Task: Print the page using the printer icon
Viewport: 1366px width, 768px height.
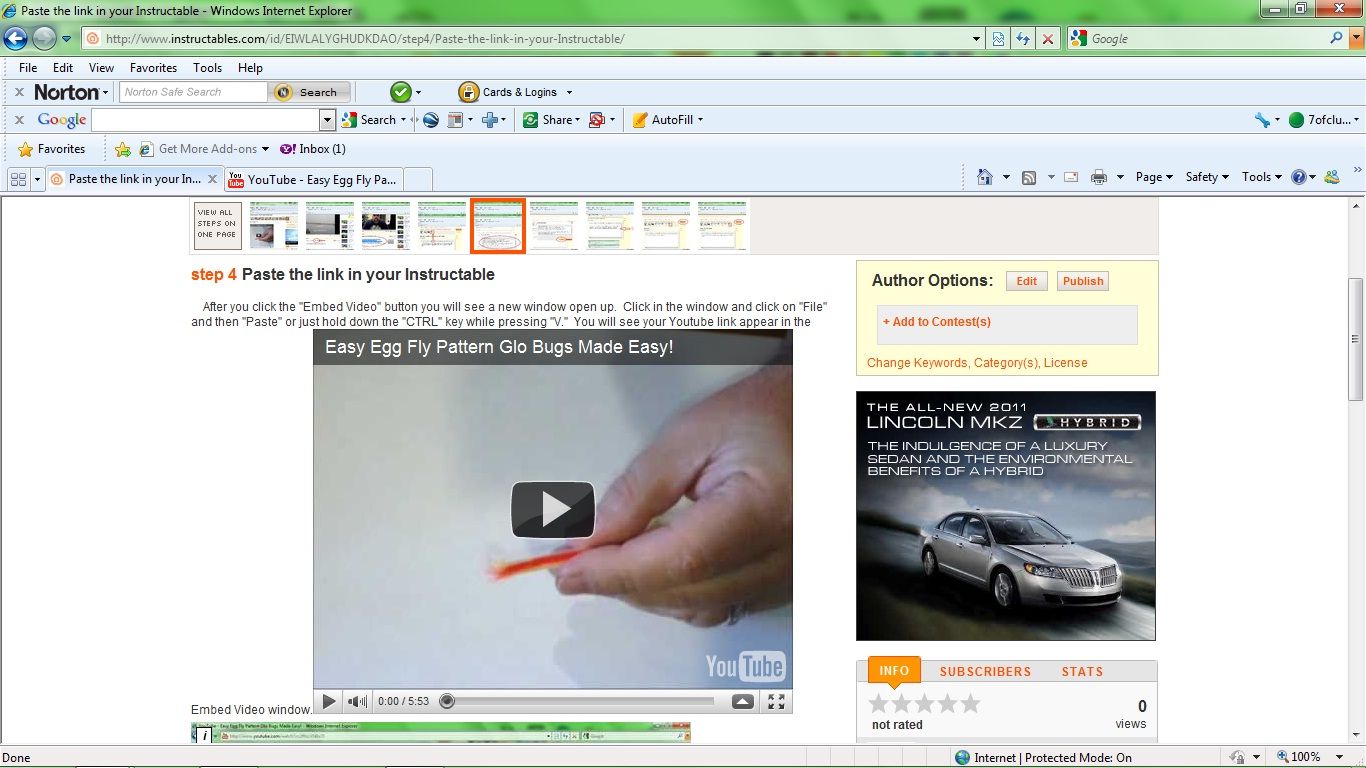Action: pyautogui.click(x=1098, y=176)
